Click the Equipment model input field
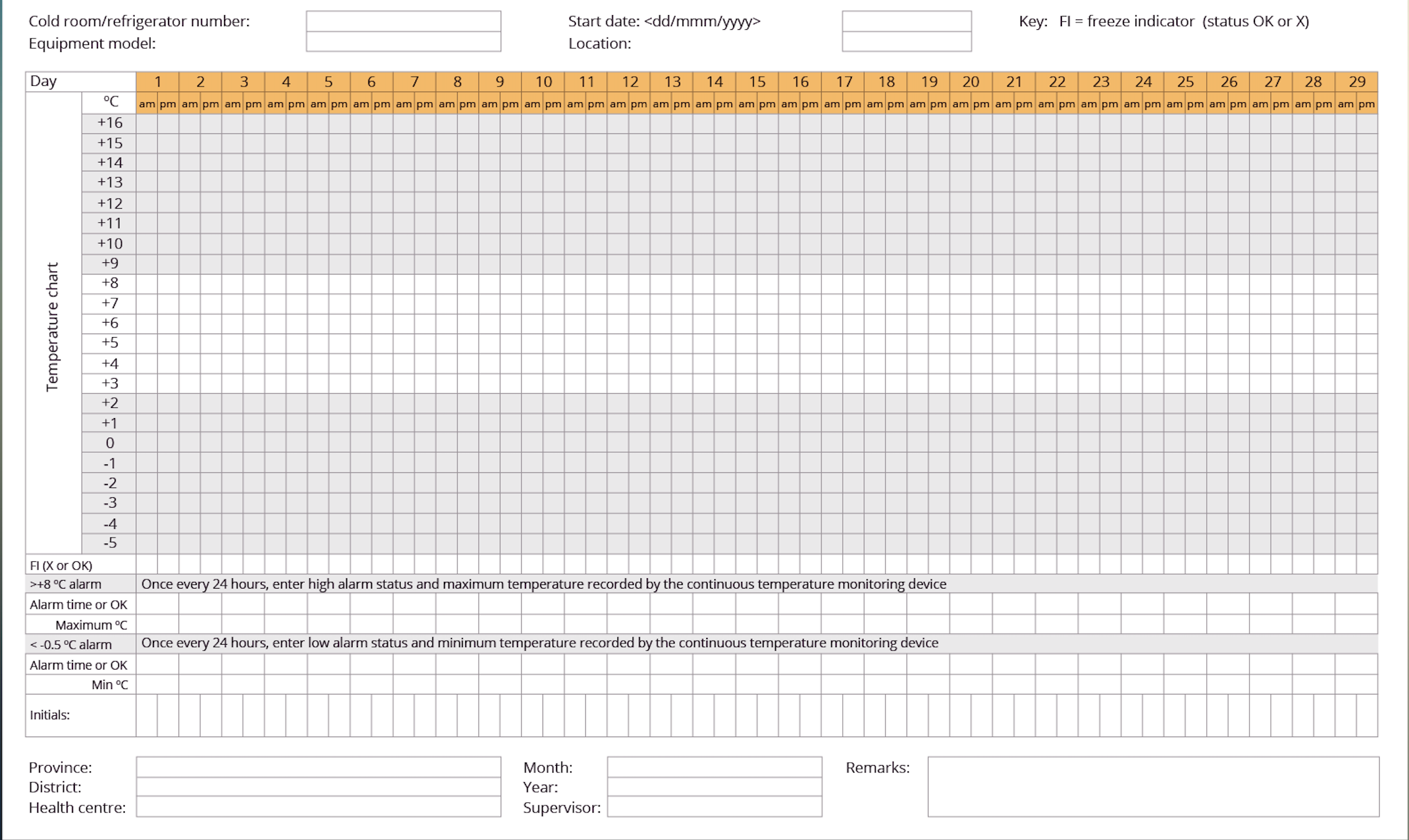Image resolution: width=1409 pixels, height=840 pixels. (403, 42)
